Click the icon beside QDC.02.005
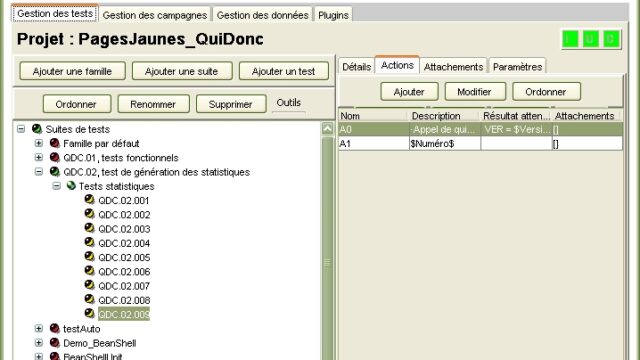Image resolution: width=640 pixels, height=360 pixels. (x=89, y=257)
